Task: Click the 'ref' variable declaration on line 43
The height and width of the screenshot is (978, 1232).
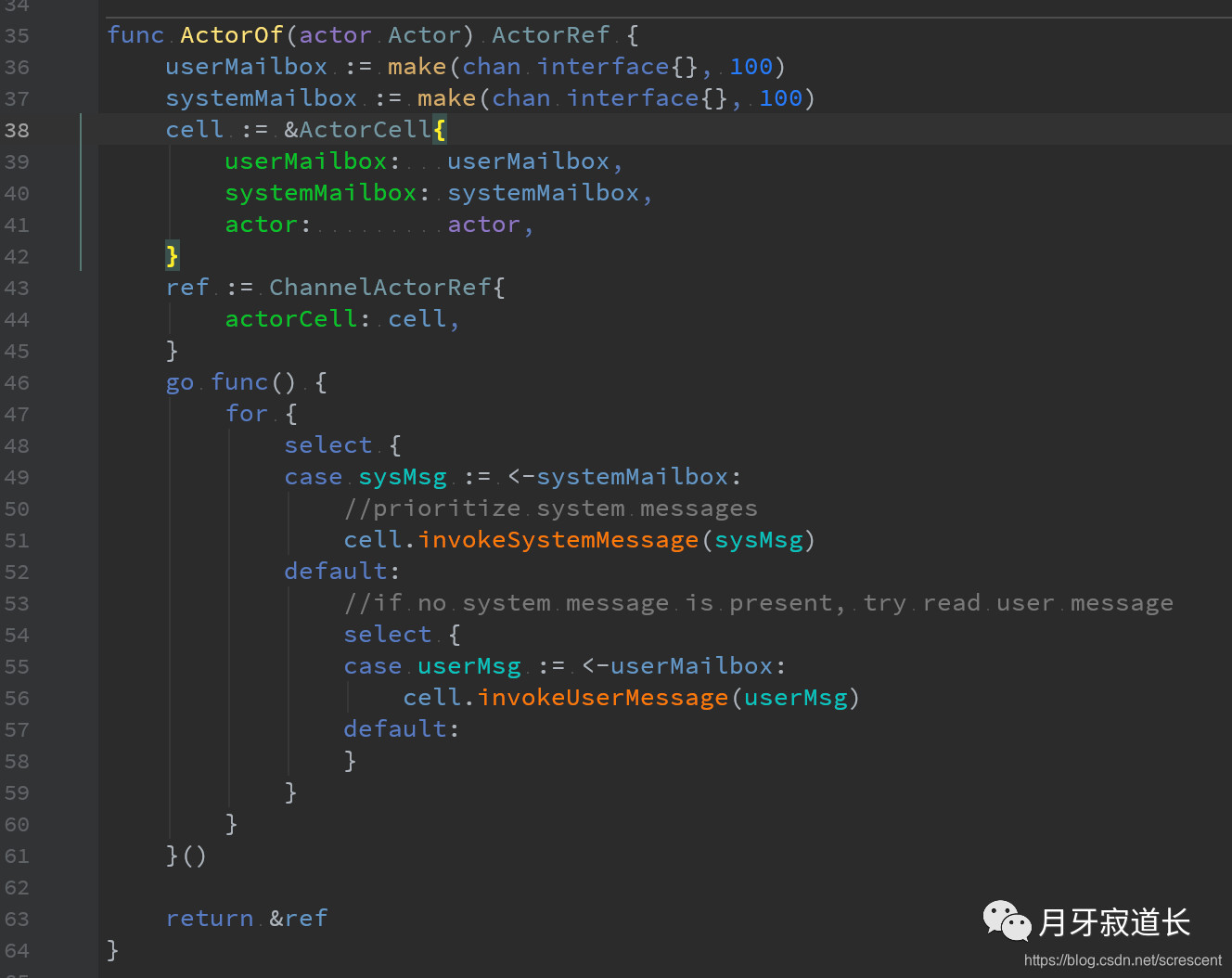Action: 187,288
